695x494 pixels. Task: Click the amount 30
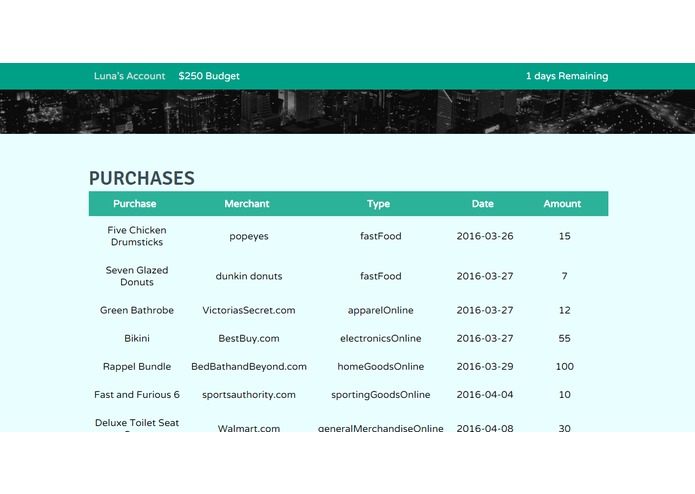coord(564,428)
